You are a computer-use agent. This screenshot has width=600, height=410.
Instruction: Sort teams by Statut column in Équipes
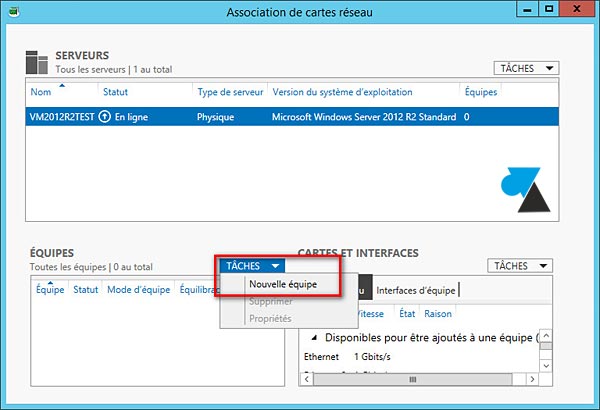click(x=85, y=290)
